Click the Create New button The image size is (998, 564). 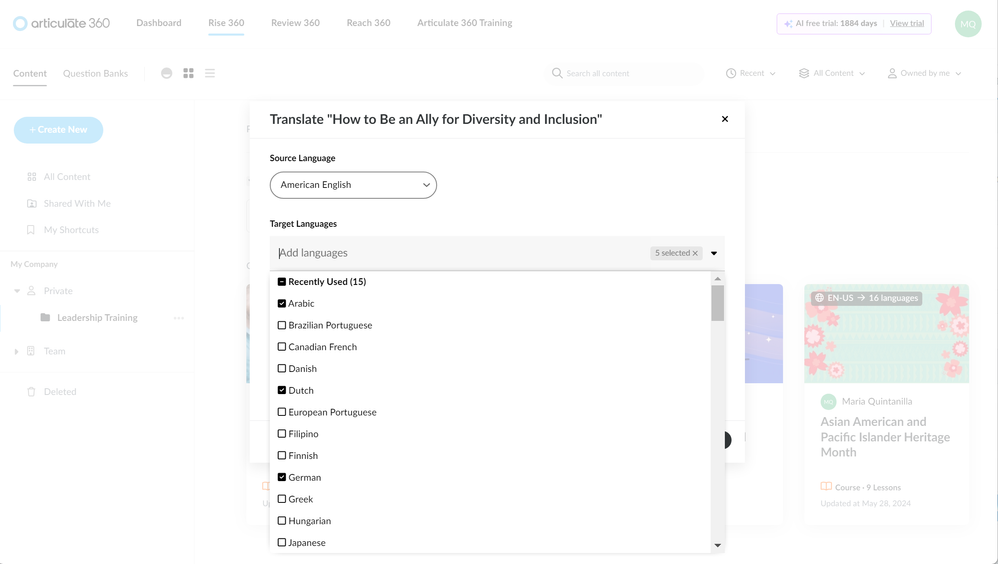[x=58, y=130]
